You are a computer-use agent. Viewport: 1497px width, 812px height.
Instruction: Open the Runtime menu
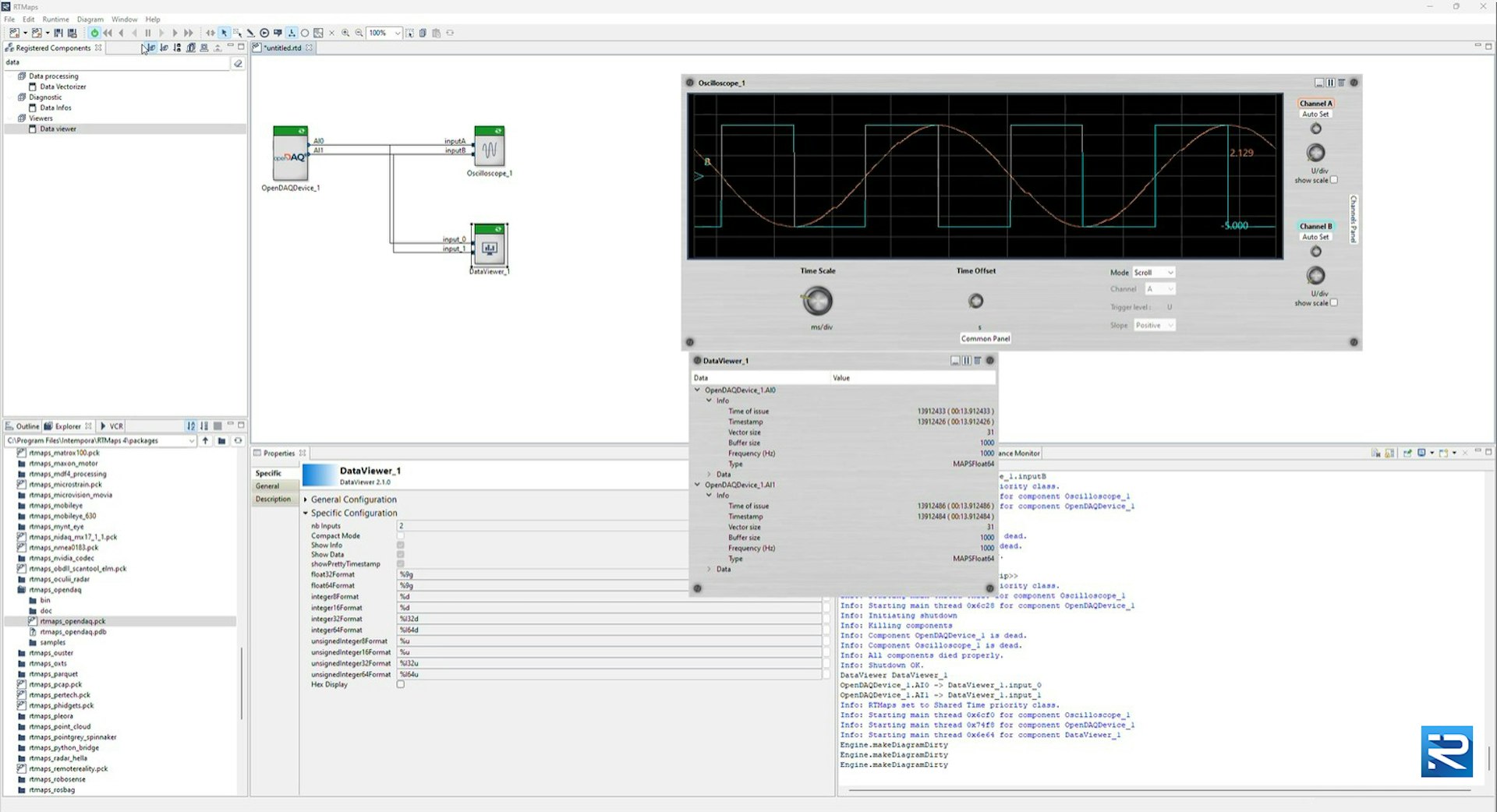tap(55, 19)
